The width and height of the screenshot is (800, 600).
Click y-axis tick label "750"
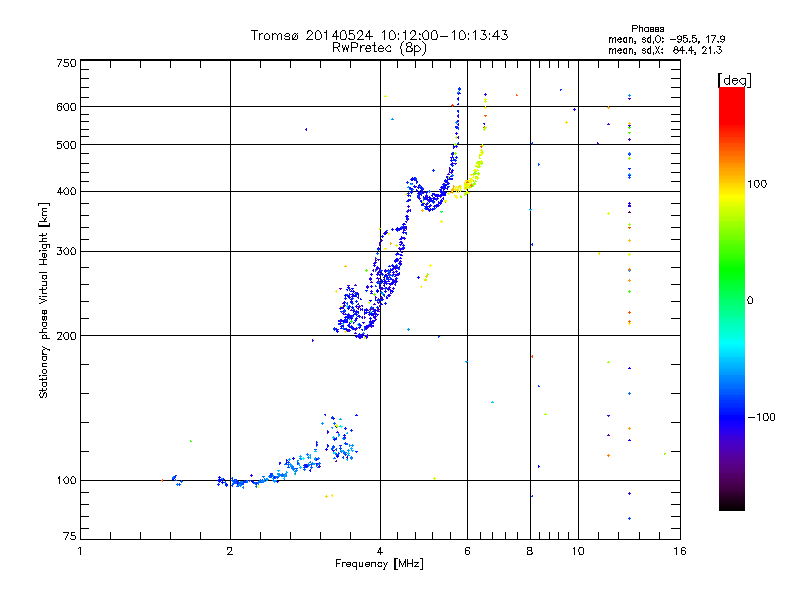67,63
